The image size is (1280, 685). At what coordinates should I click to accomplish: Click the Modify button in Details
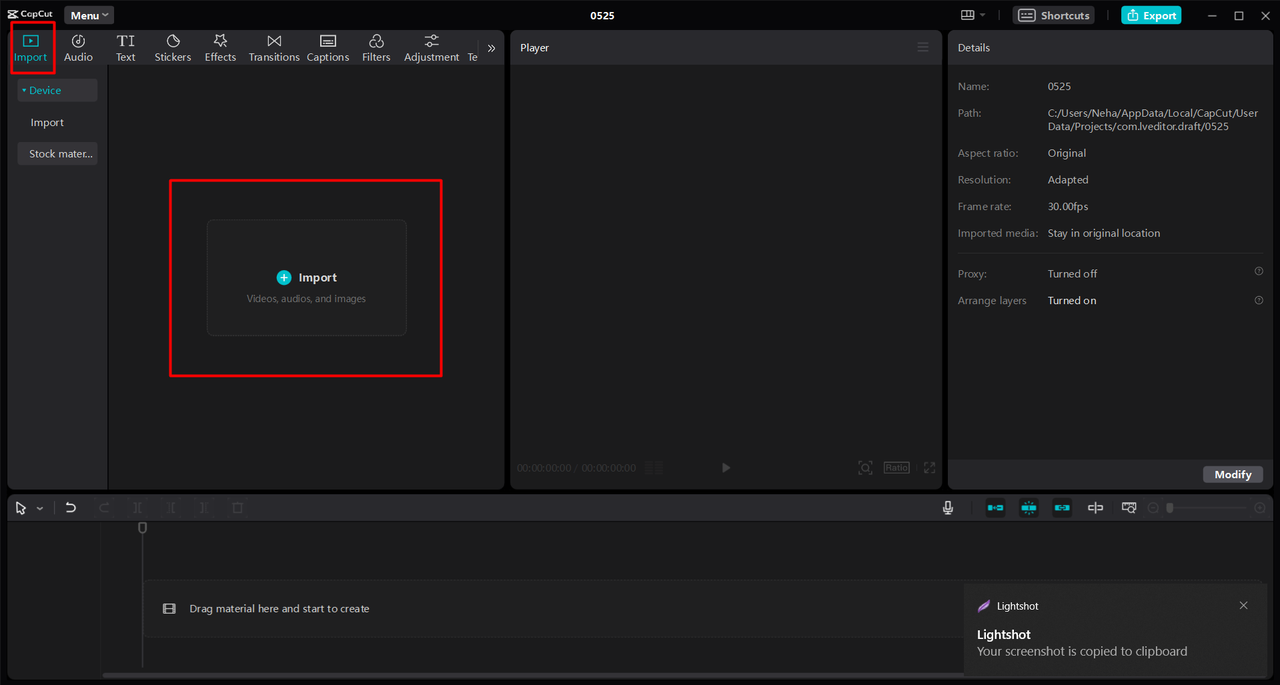coord(1233,474)
